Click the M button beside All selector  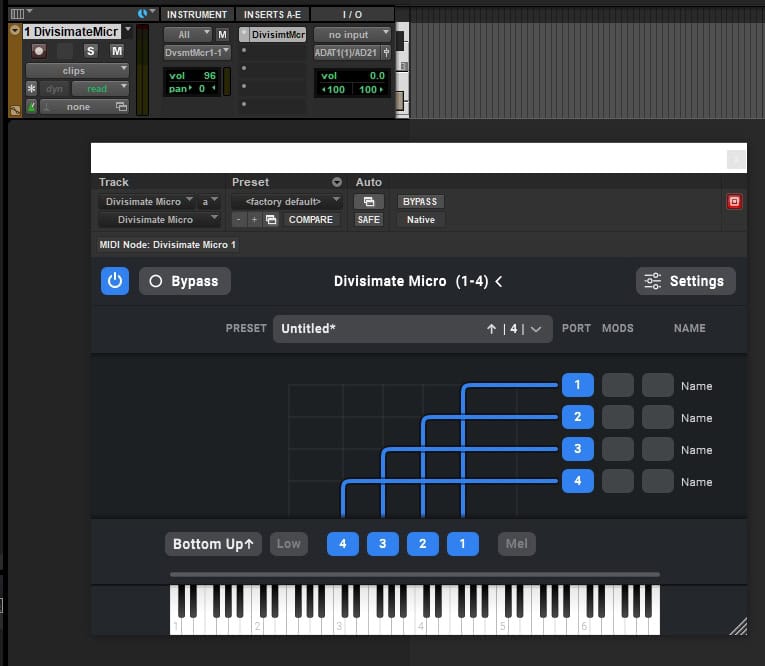coord(222,35)
